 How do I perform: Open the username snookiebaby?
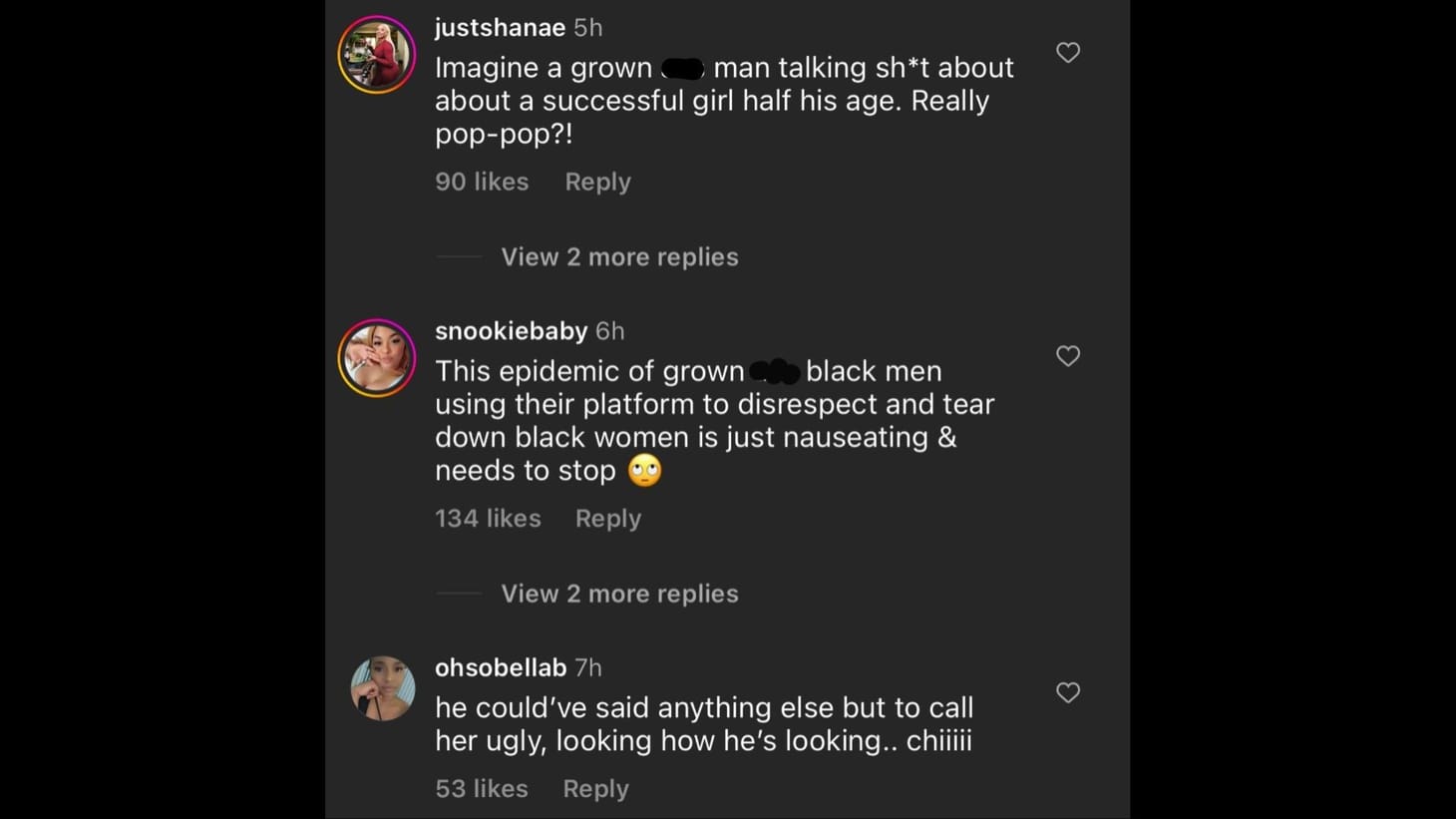(511, 330)
